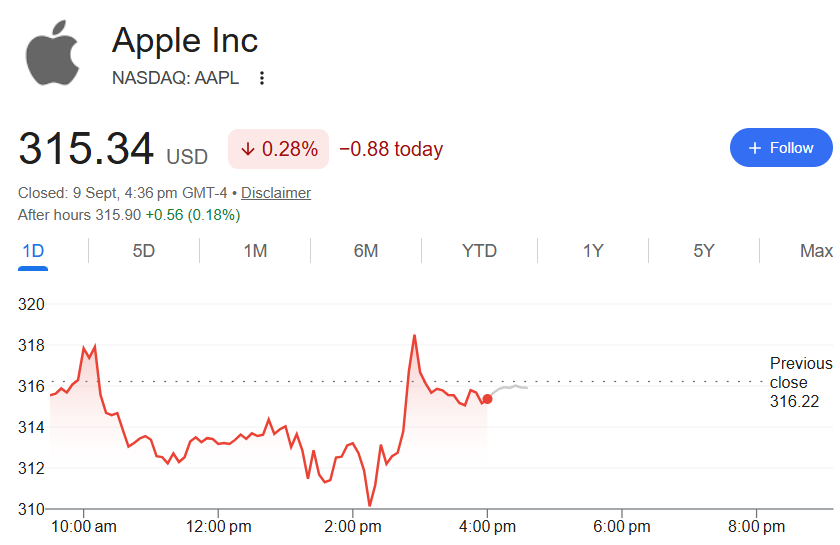Open the three-dot more options menu
840x545 pixels.
tap(261, 78)
